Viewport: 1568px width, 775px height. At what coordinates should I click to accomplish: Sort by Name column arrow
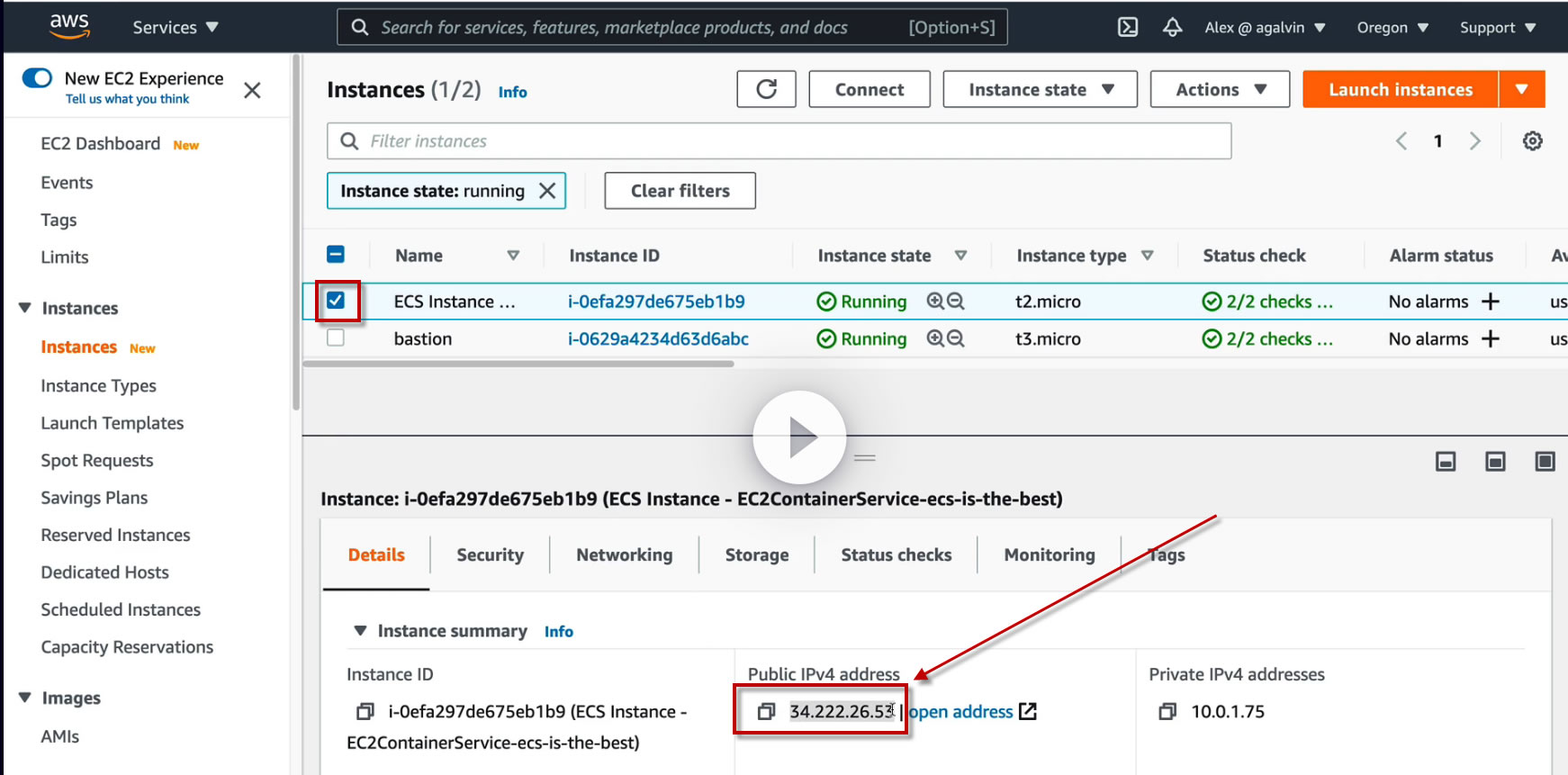(513, 256)
